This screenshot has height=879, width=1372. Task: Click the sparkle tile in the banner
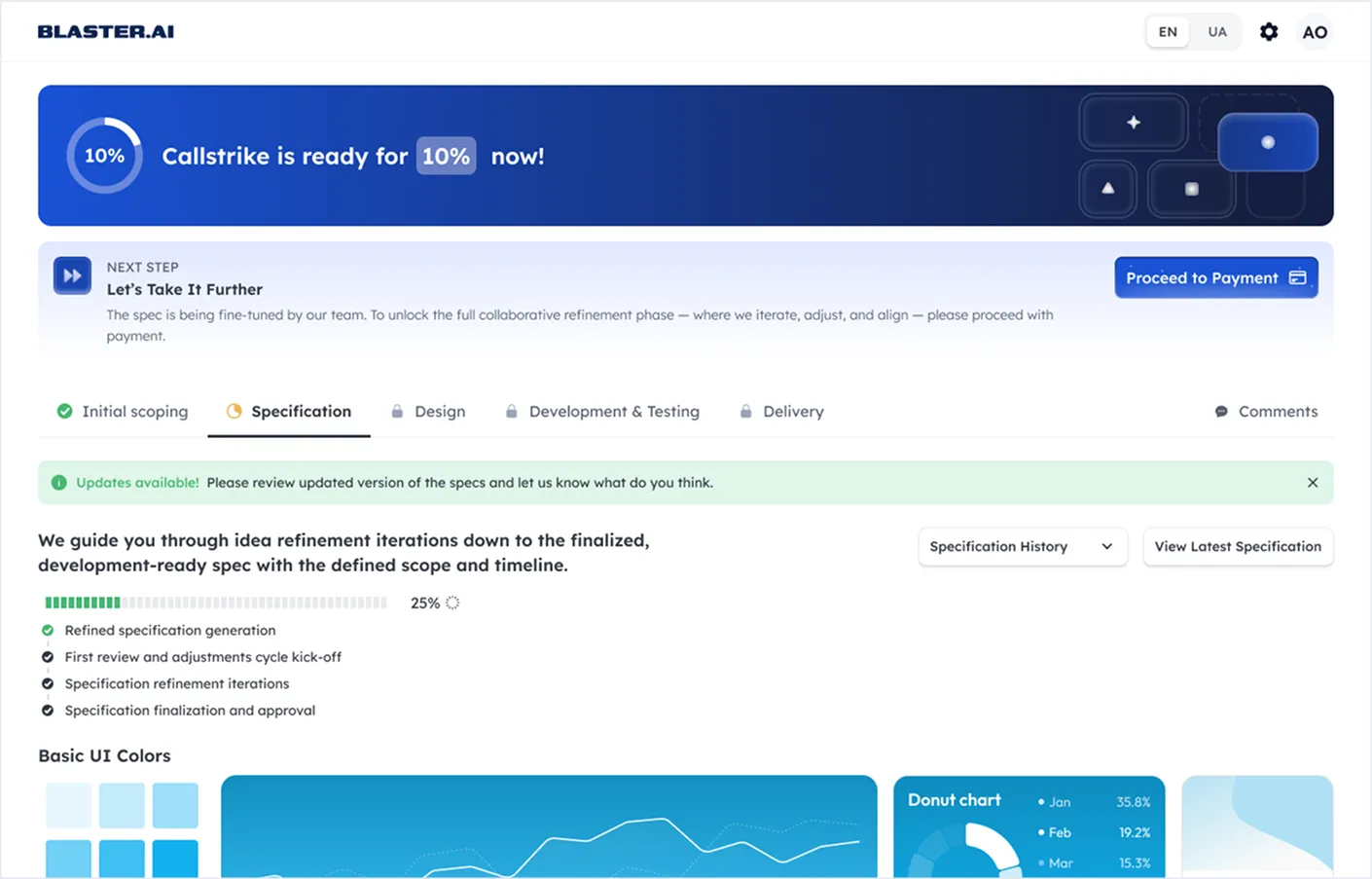pyautogui.click(x=1133, y=123)
